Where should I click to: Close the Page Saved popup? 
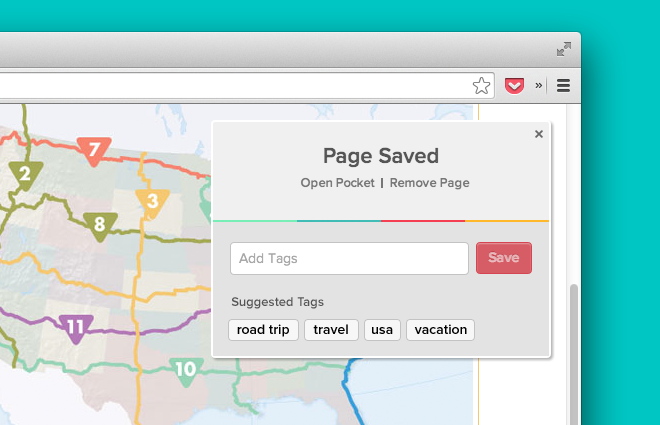coord(539,134)
